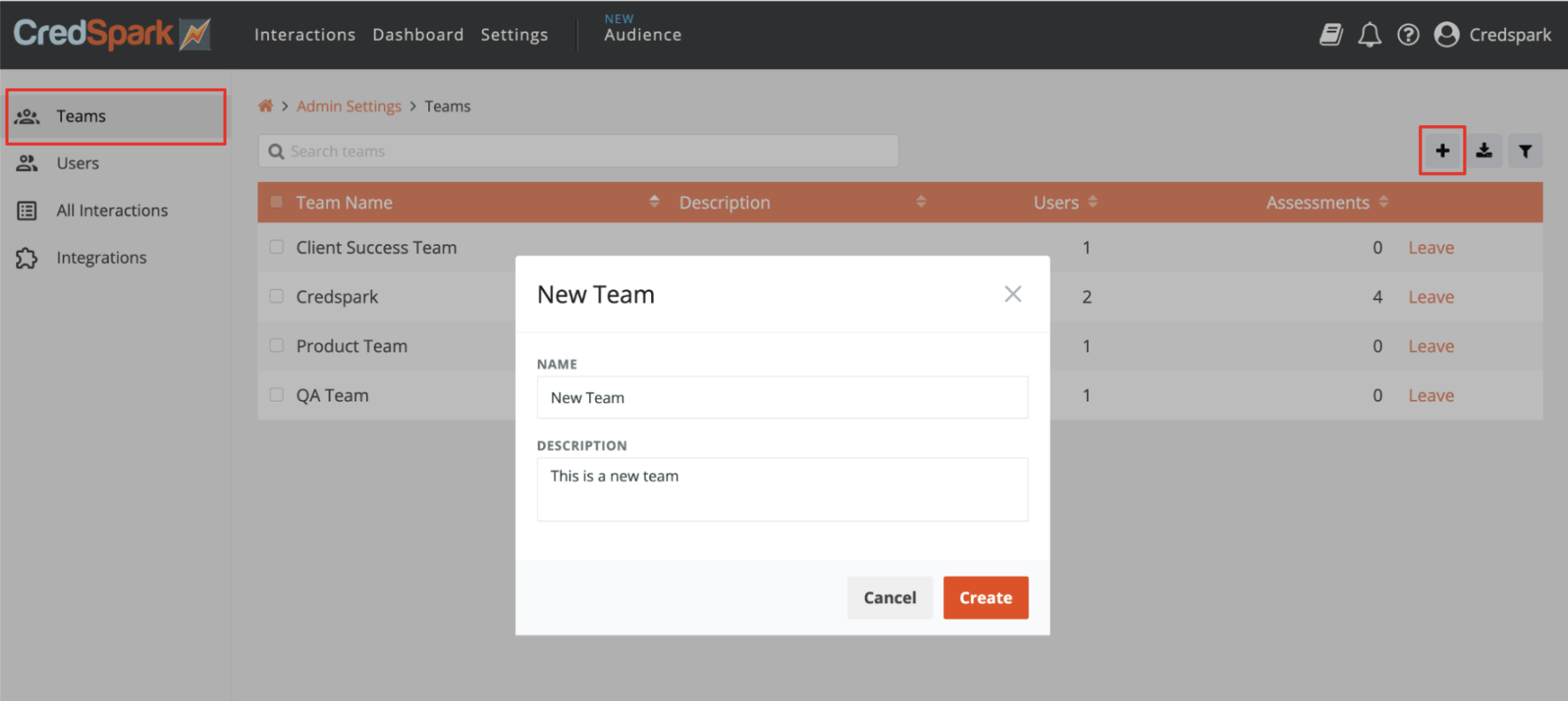Screen dimensions: 1568x701
Task: Click the New Team dialog title
Action: click(x=596, y=294)
